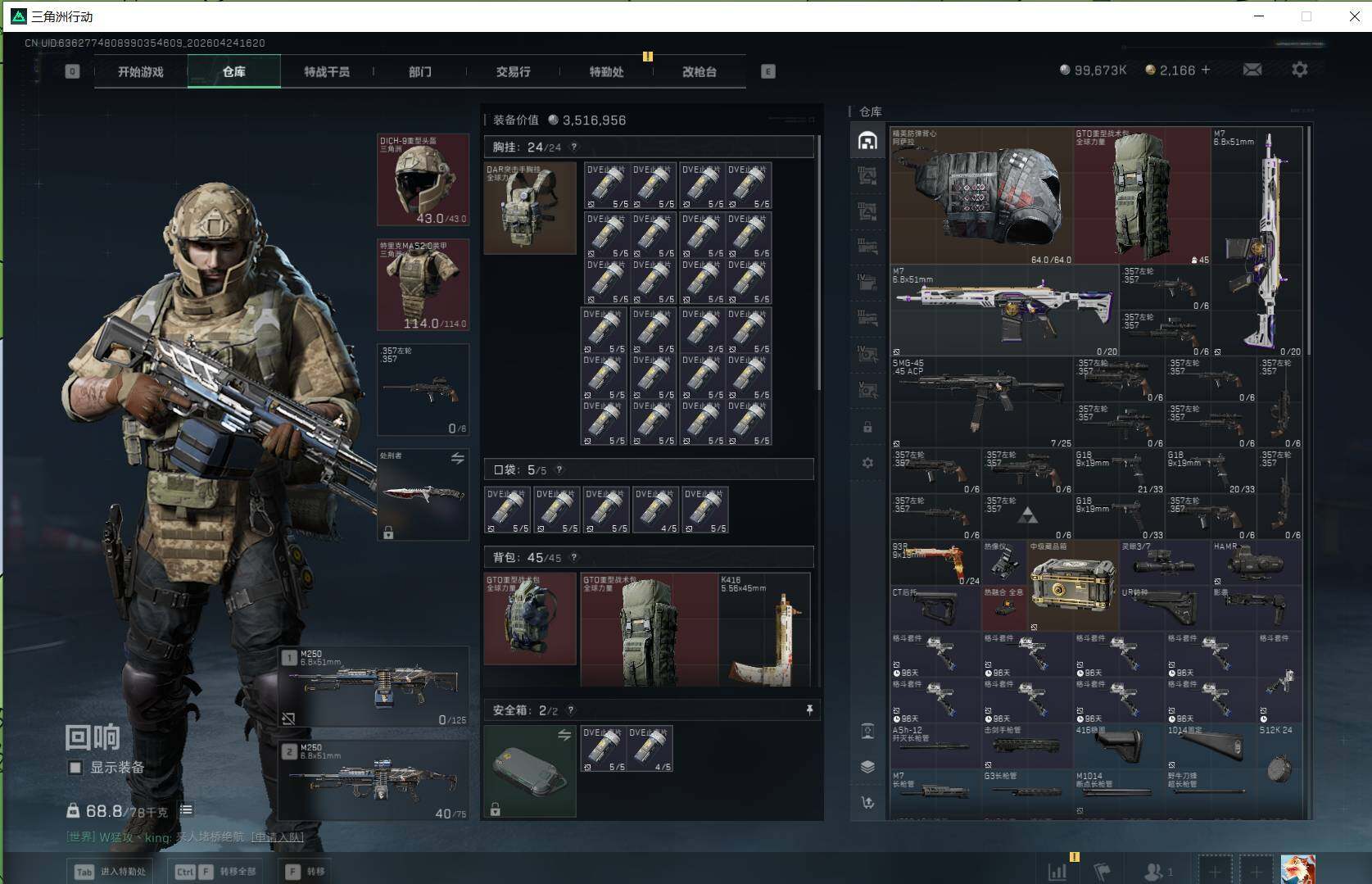Go to the 交易行 tab
This screenshot has width=1372, height=884.
click(x=514, y=72)
